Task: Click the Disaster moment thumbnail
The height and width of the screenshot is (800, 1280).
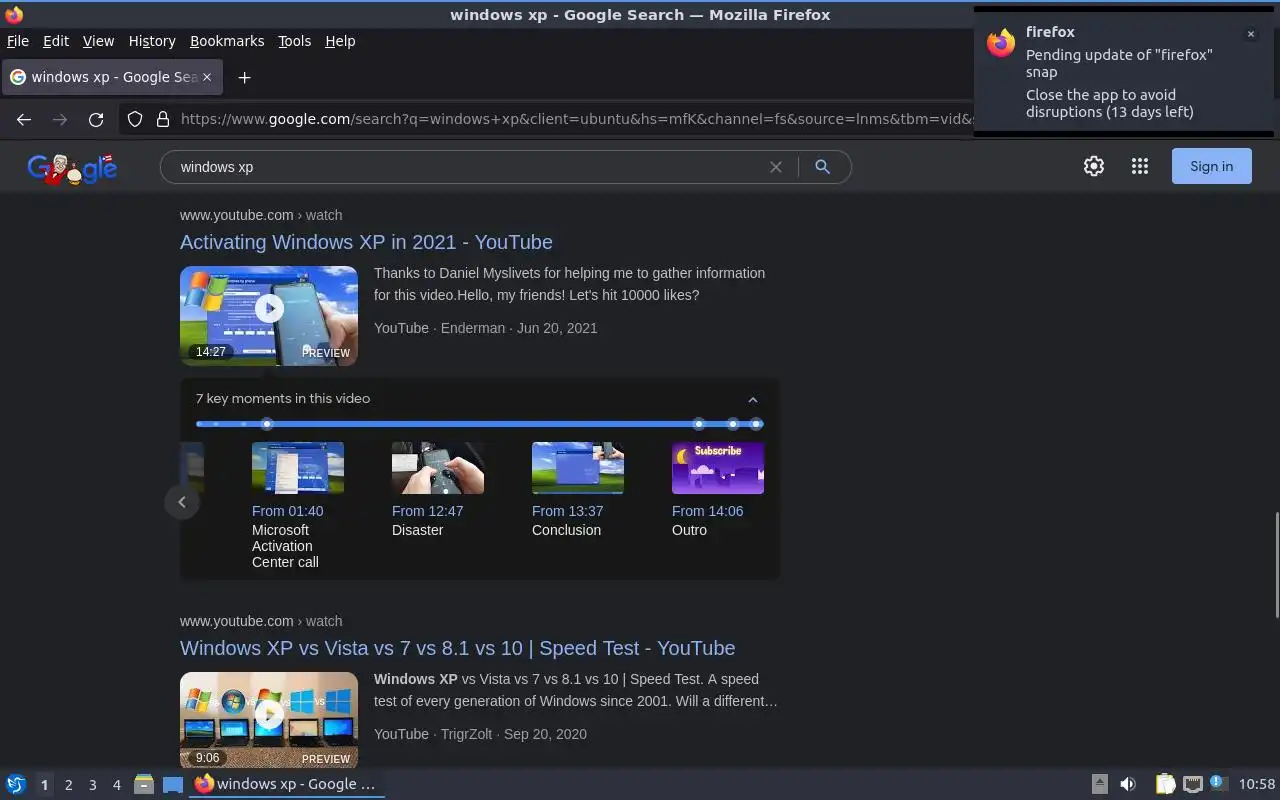Action: pos(438,468)
